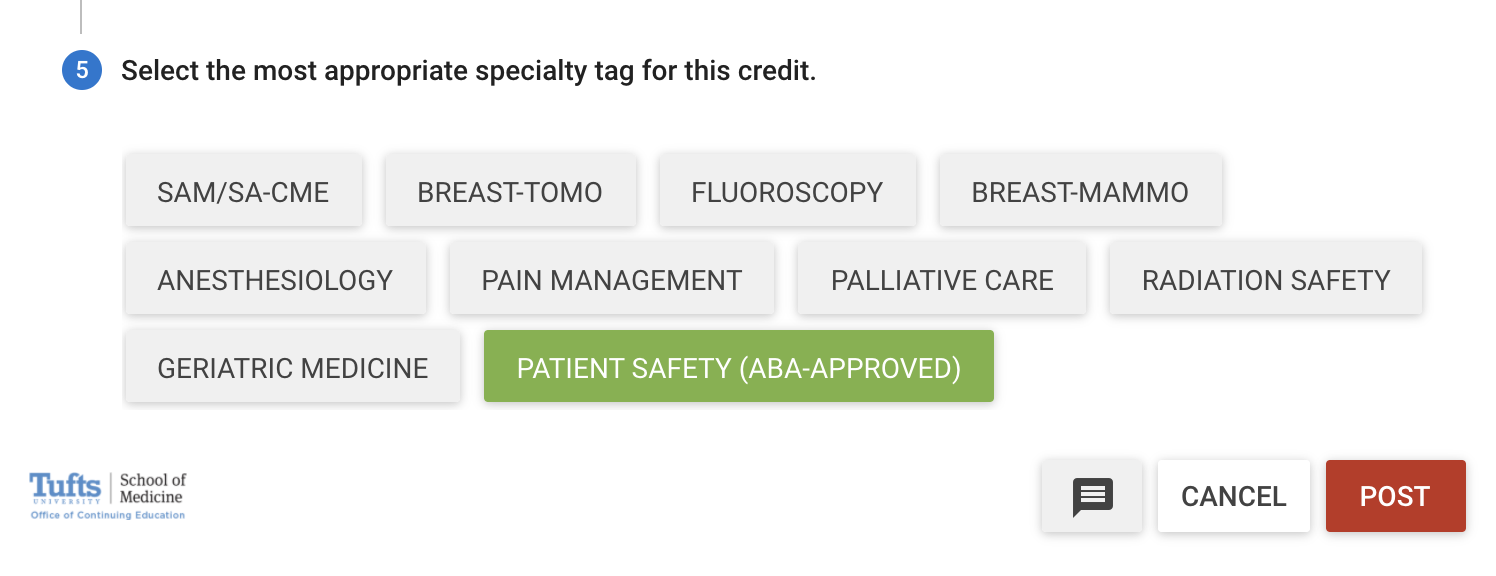Choose the PAIN MANAGEMENT tag
Image resolution: width=1496 pixels, height=576 pixels.
coord(612,279)
